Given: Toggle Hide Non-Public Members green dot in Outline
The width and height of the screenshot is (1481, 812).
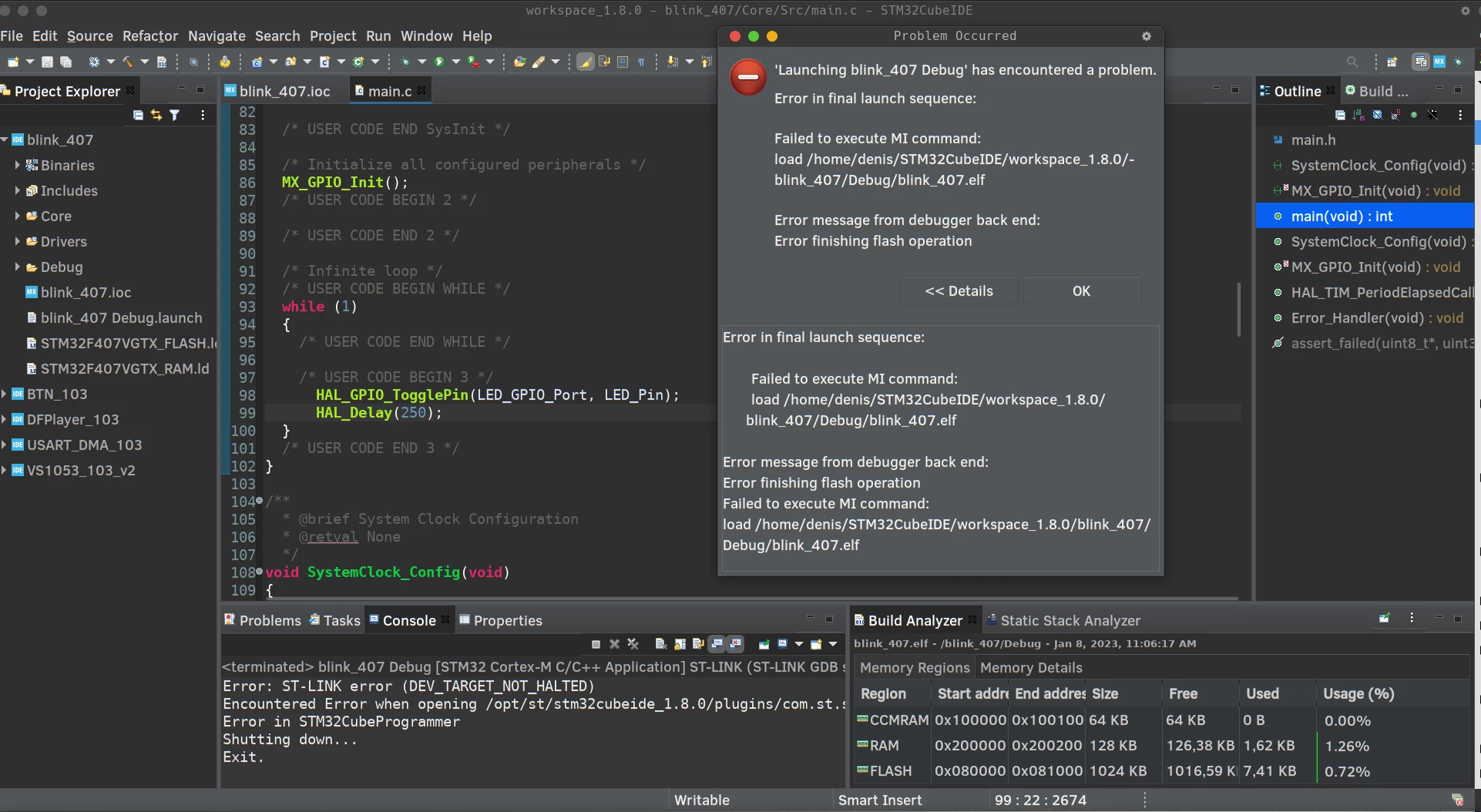Looking at the screenshot, I should 1414,115.
